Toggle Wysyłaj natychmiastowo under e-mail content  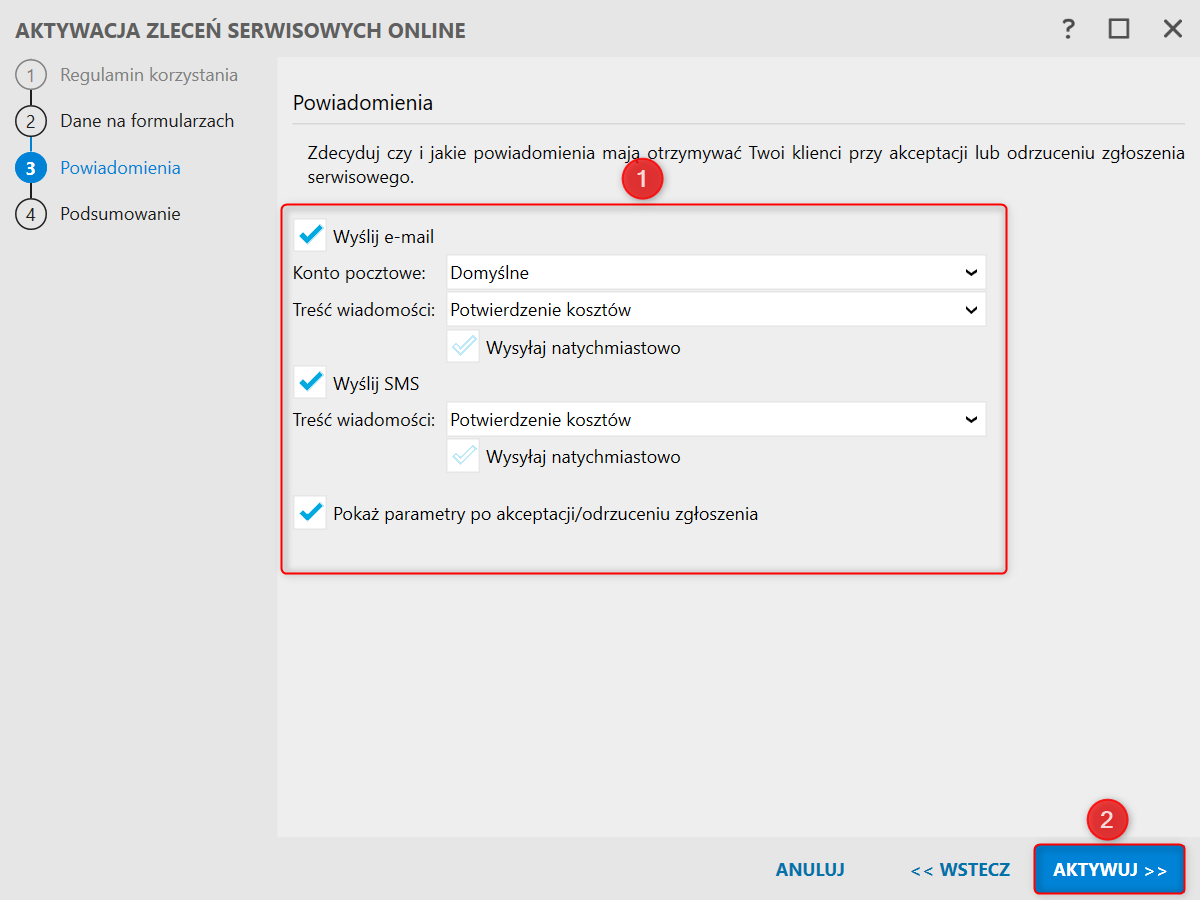tap(463, 347)
